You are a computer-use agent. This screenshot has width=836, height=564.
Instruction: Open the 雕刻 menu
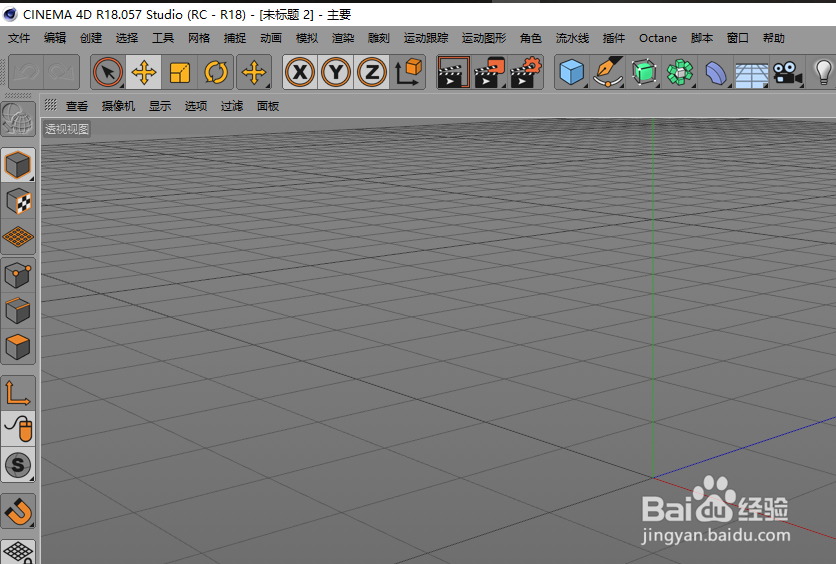[379, 38]
